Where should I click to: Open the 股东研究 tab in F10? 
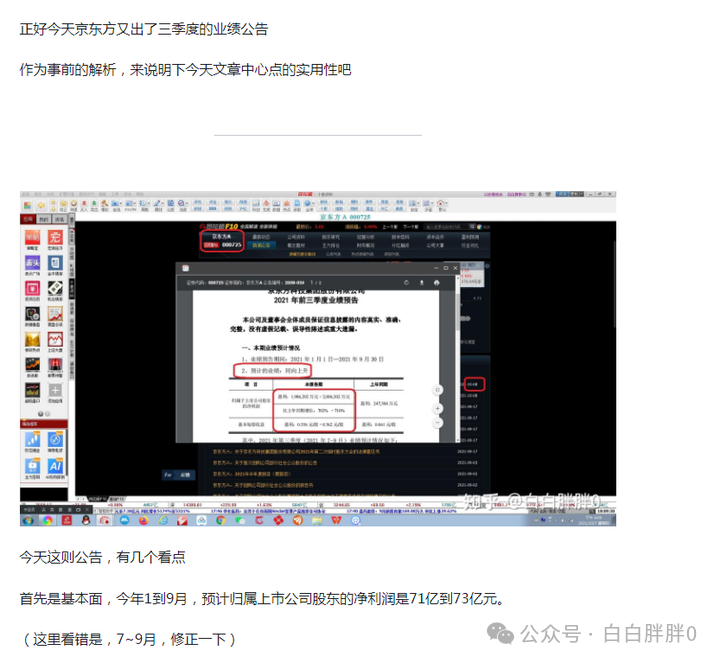coord(331,237)
